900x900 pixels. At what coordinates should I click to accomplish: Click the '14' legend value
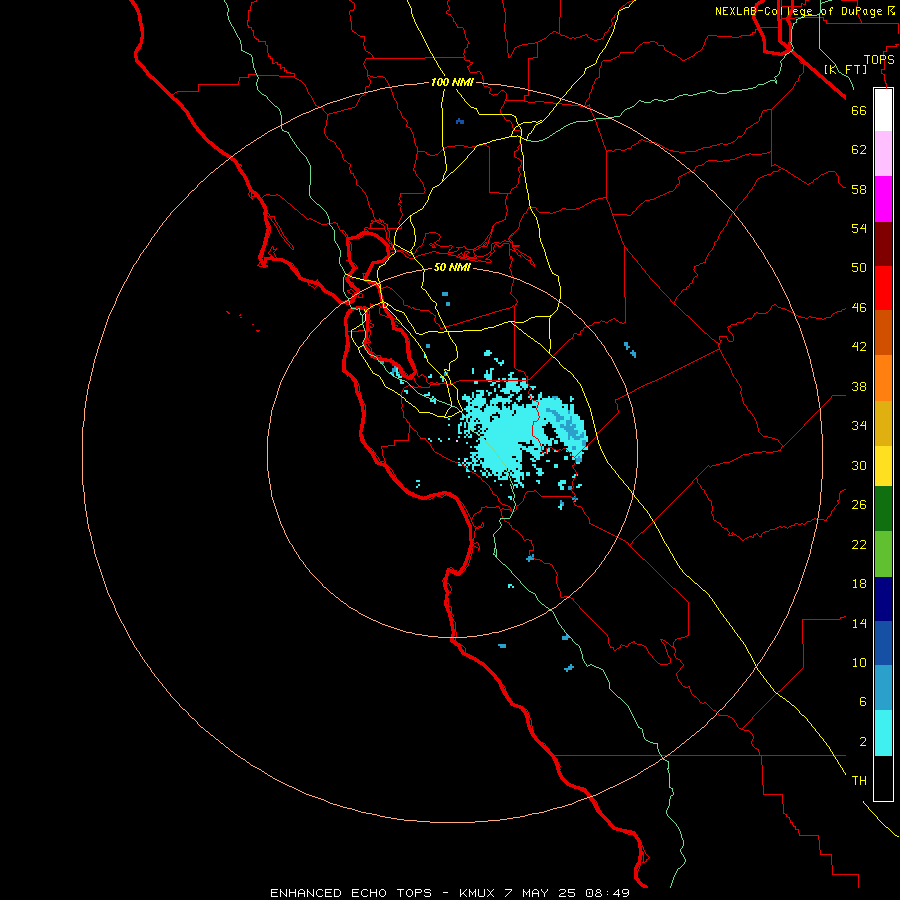coord(859,623)
